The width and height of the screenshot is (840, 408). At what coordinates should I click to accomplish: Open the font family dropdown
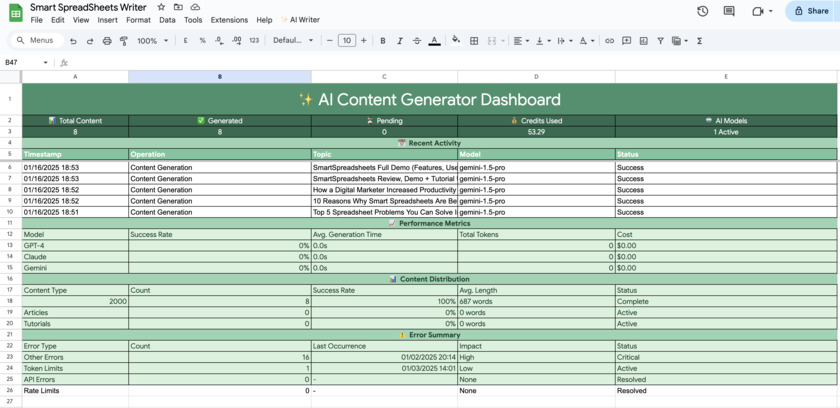pos(293,41)
